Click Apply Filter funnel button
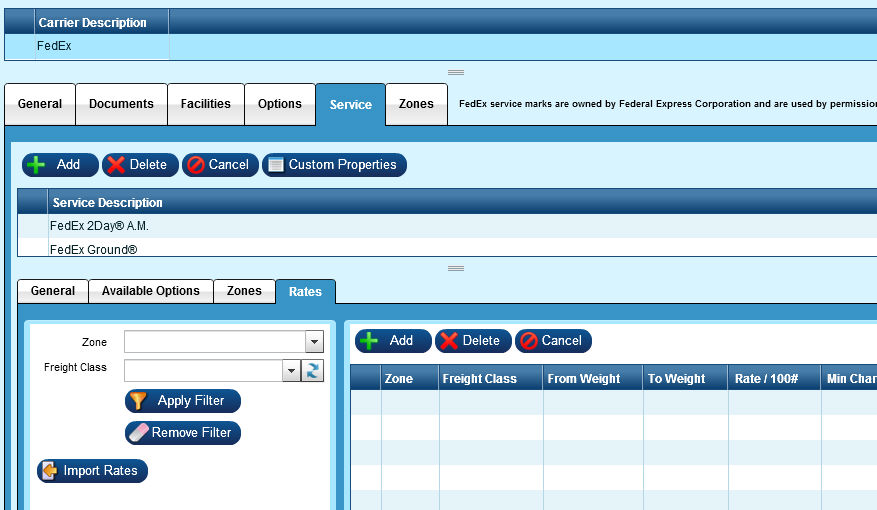Screen dimensions: 877x510 (x=182, y=401)
